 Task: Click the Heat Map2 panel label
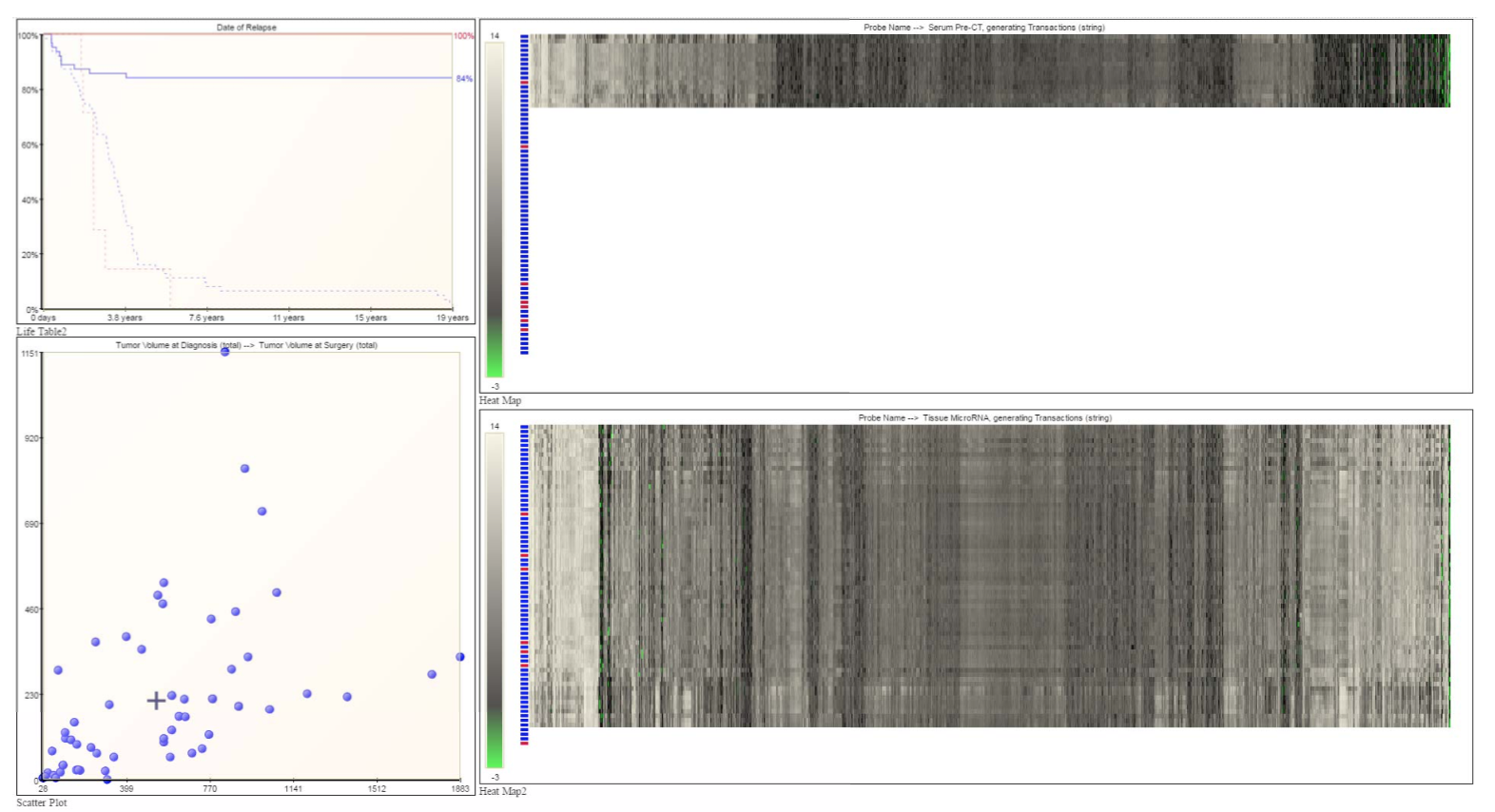click(502, 791)
